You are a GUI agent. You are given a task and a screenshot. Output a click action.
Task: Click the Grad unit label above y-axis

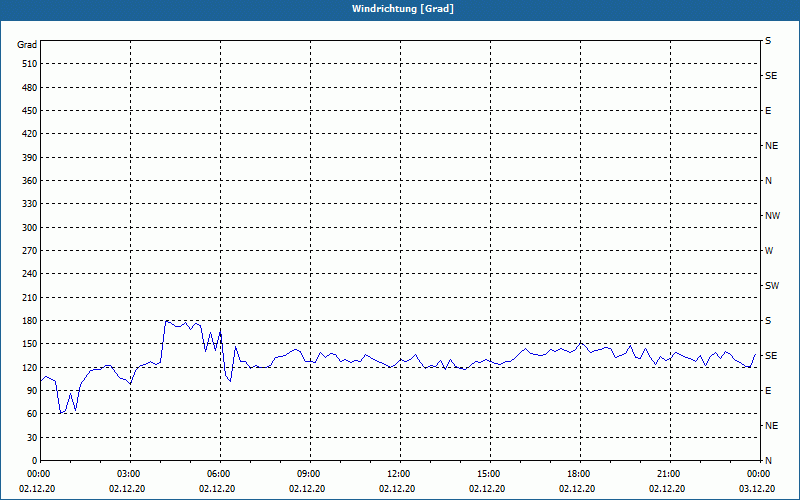click(27, 45)
